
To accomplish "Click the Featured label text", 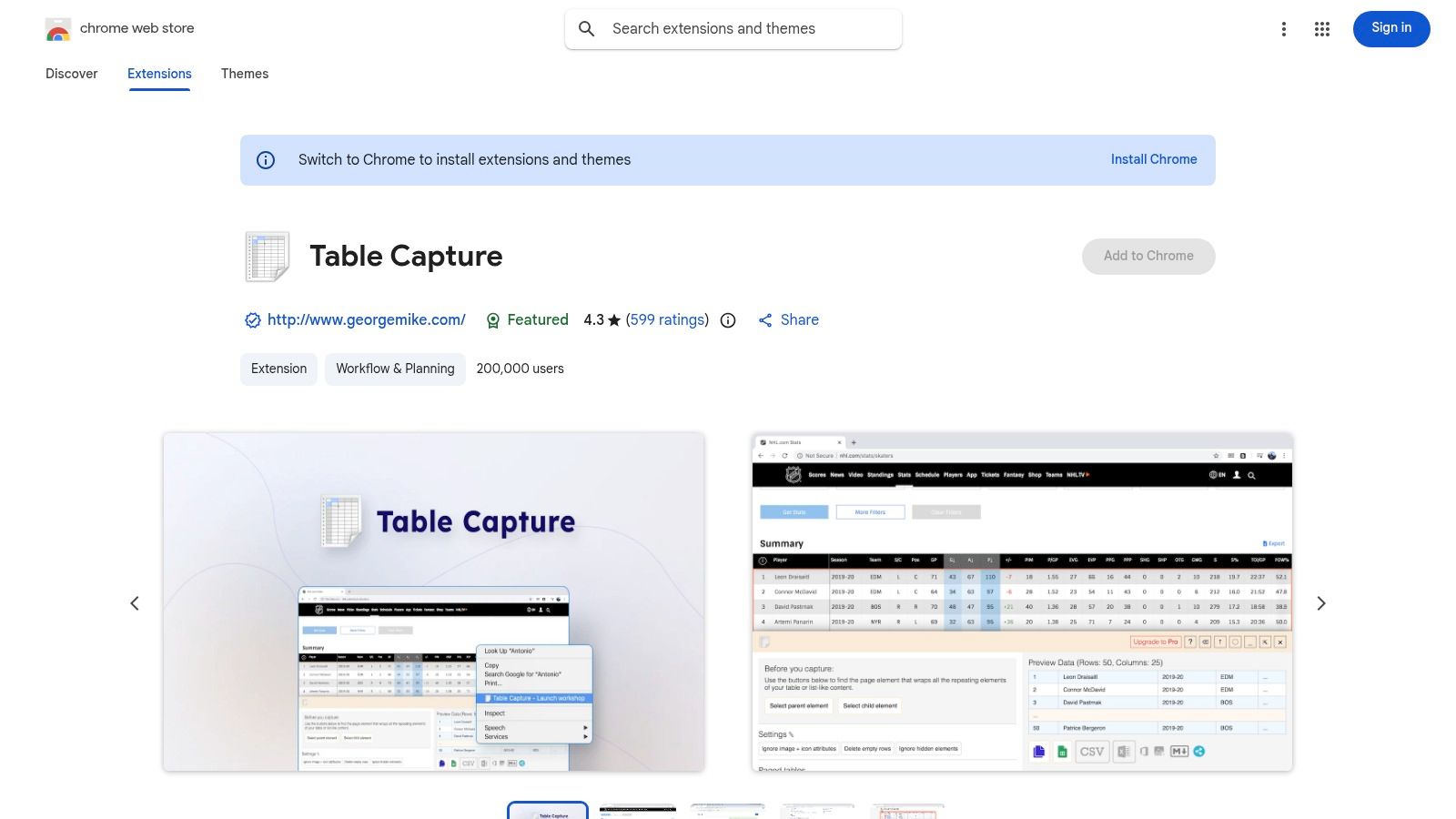I will (x=538, y=320).
